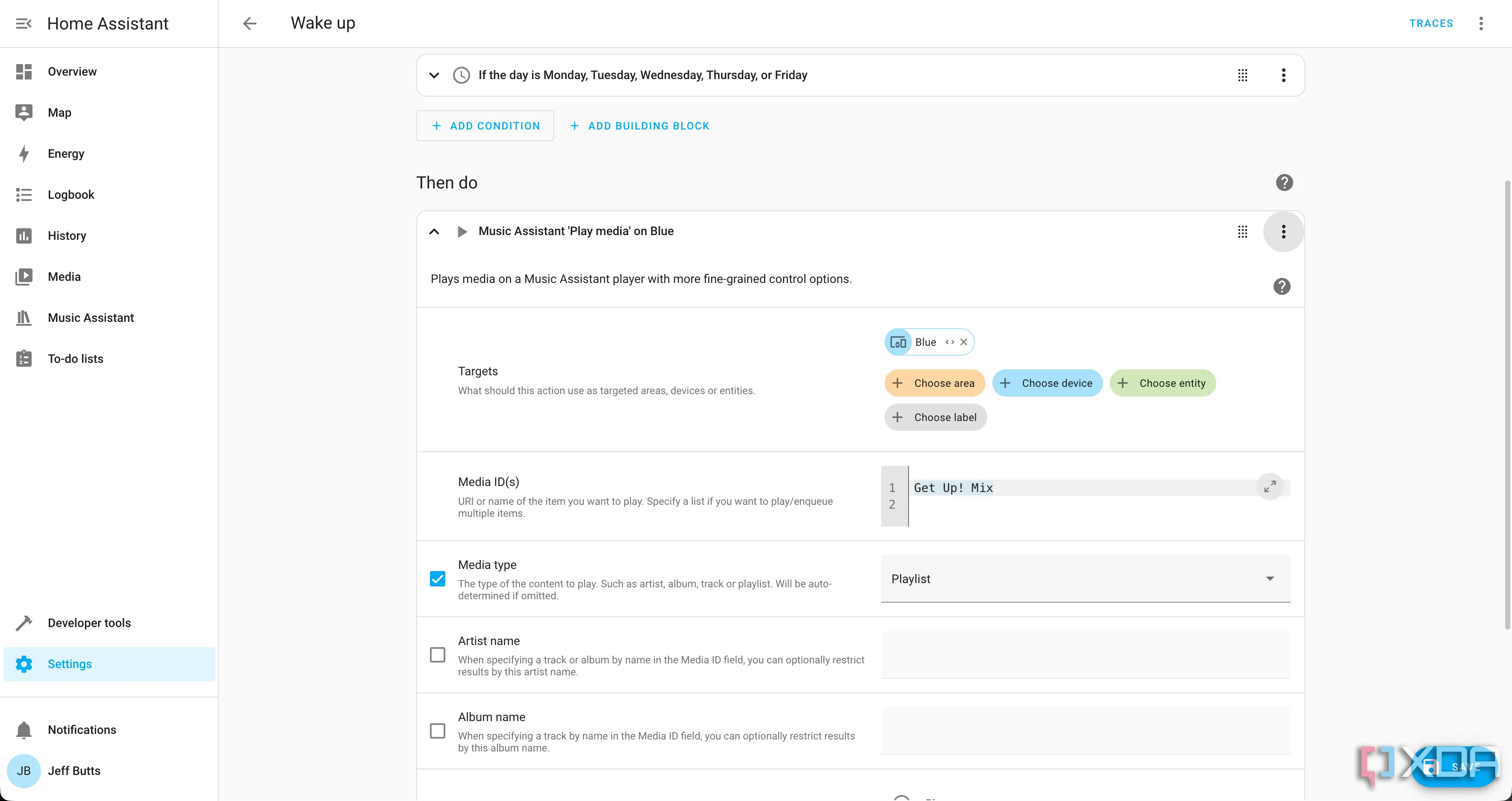Click the Settings gear icon
The width and height of the screenshot is (1512, 801).
pos(24,664)
